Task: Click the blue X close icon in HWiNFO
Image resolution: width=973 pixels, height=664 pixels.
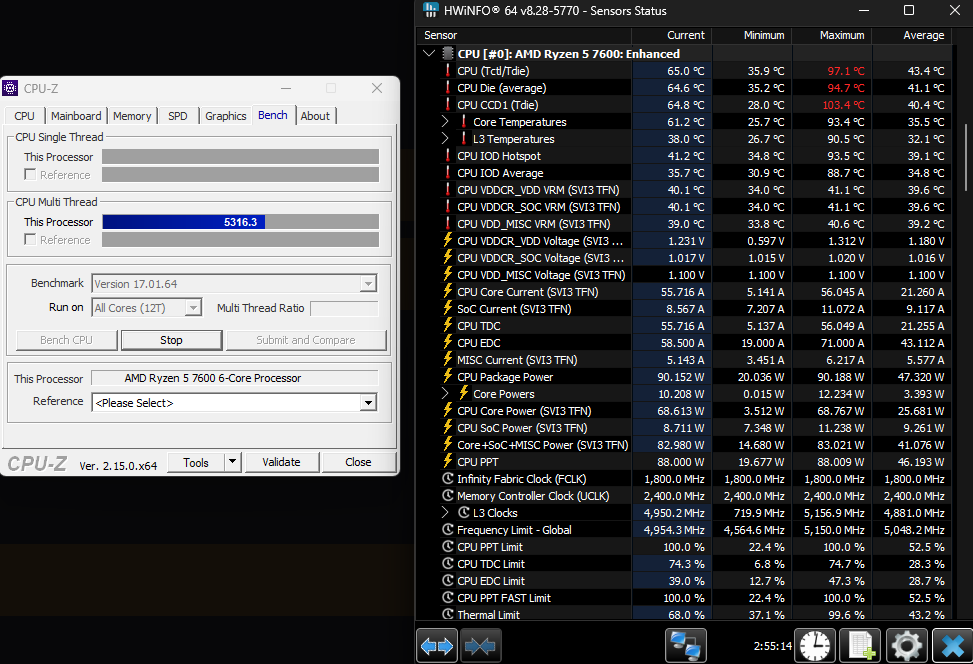Action: [952, 646]
